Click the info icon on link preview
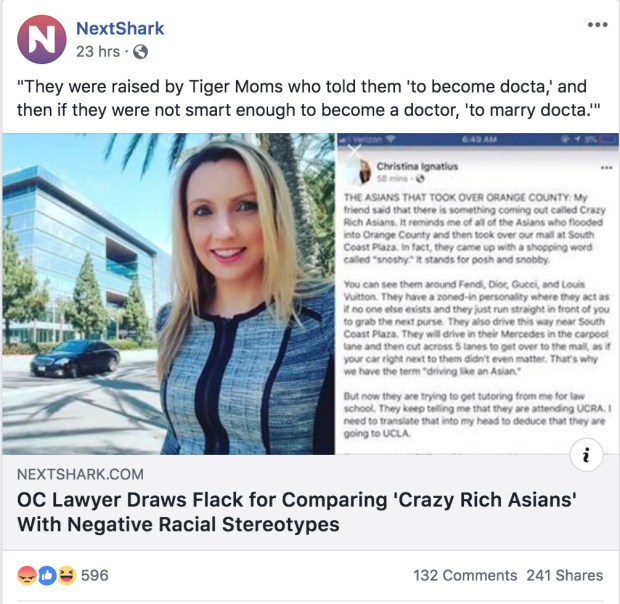The width and height of the screenshot is (620, 604). [x=588, y=456]
